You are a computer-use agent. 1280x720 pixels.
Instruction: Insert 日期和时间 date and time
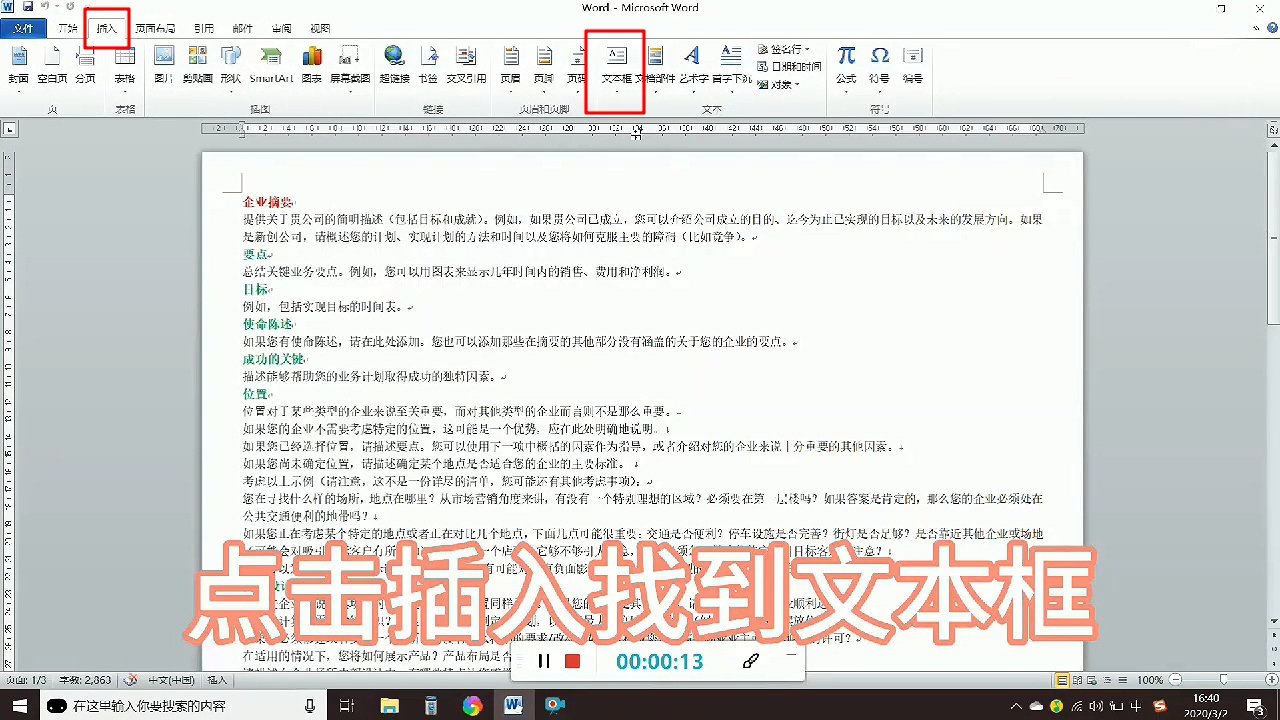[790, 66]
